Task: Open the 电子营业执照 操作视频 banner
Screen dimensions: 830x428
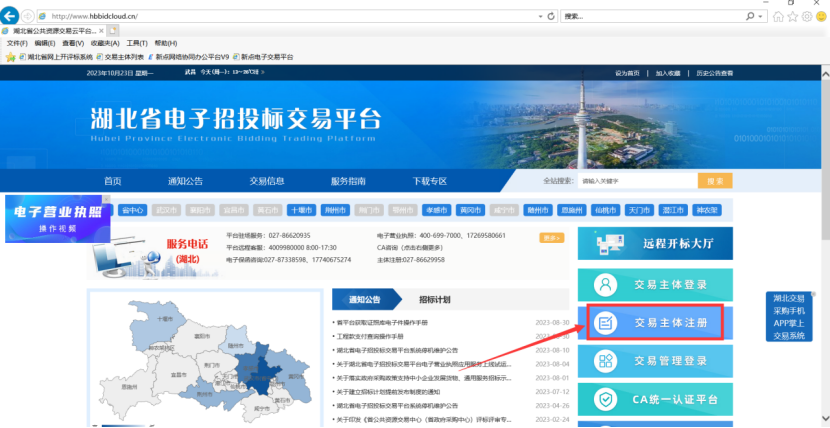Action: tap(55, 218)
